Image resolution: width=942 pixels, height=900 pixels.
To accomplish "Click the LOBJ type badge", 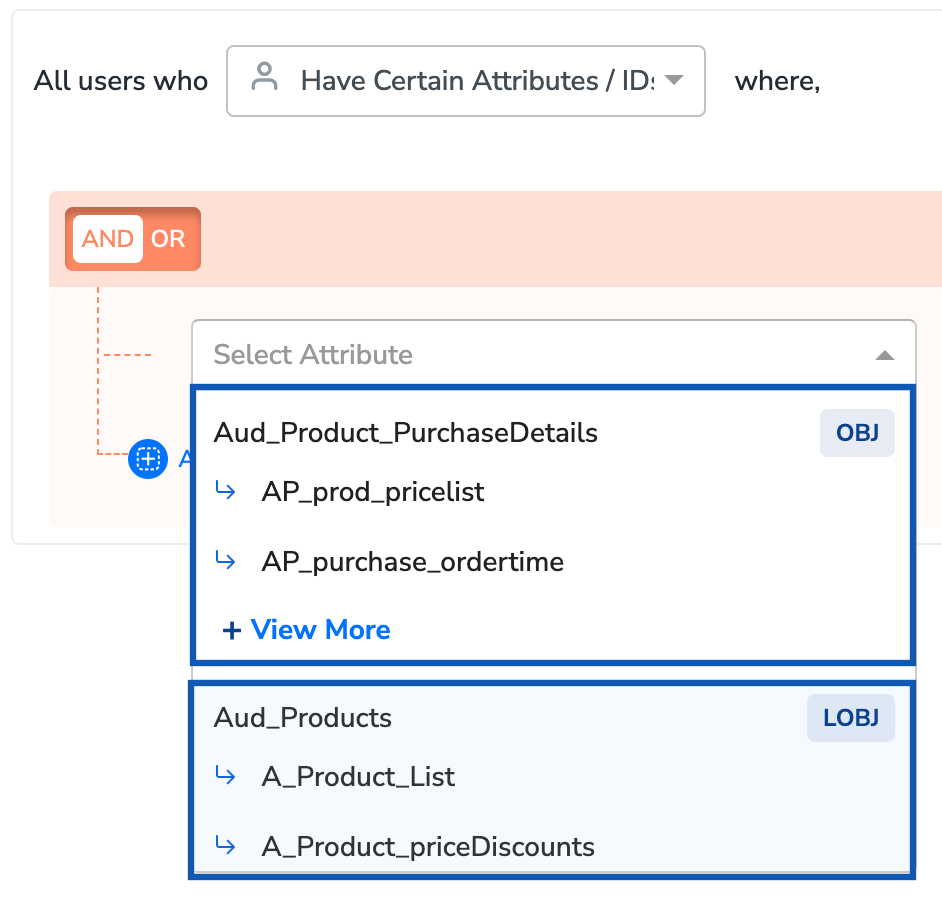I will [x=850, y=718].
